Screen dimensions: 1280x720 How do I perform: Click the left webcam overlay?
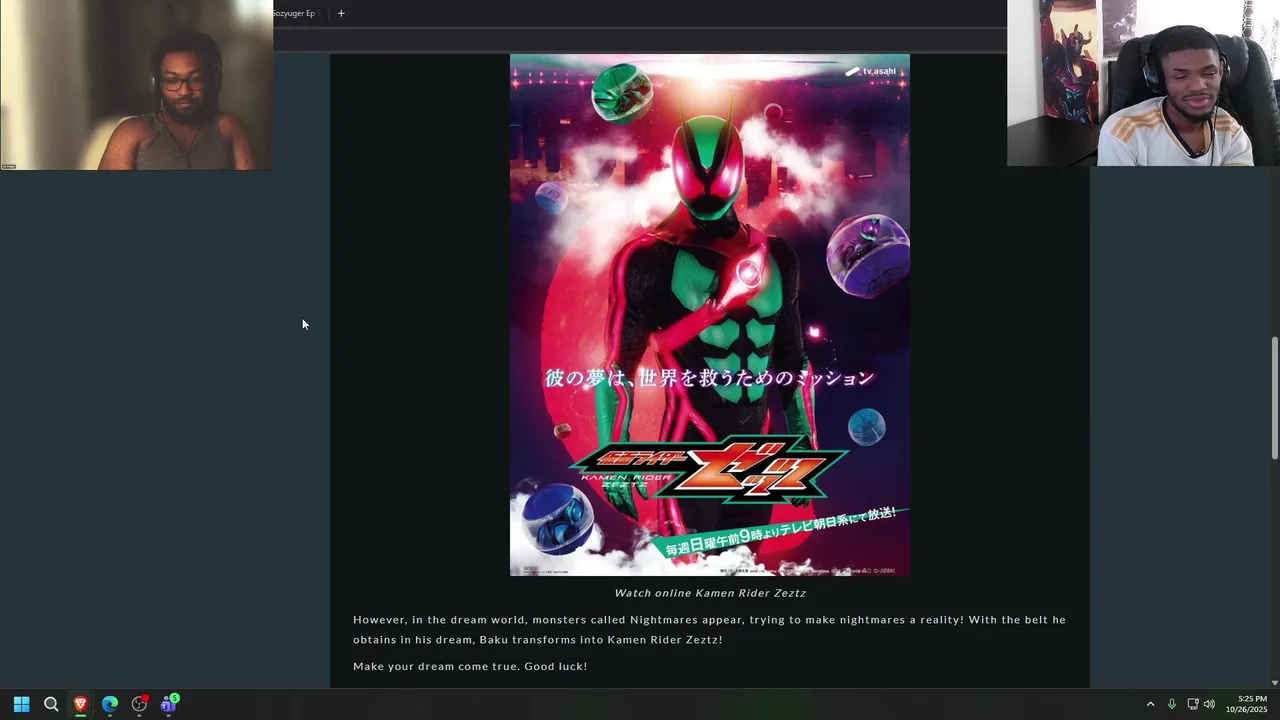(x=136, y=85)
